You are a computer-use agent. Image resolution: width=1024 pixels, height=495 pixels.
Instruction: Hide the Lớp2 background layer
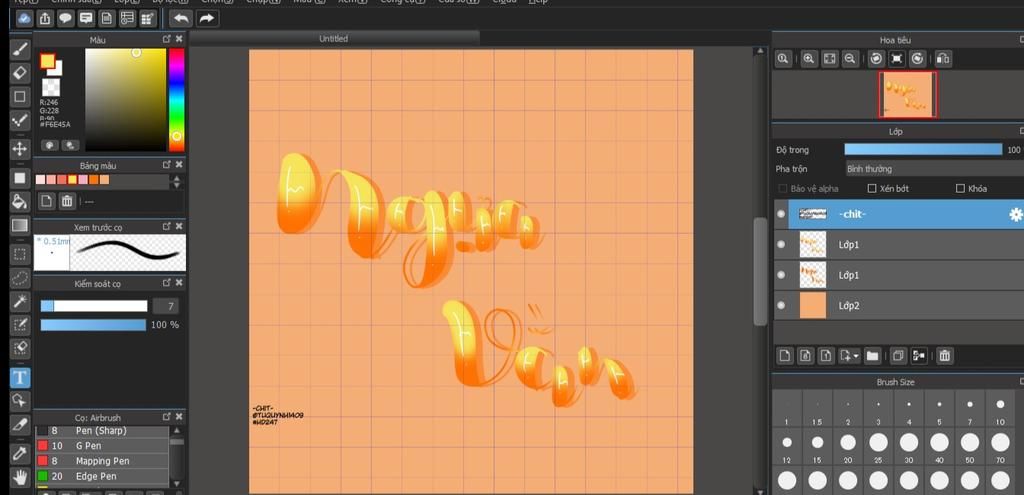[x=781, y=305]
